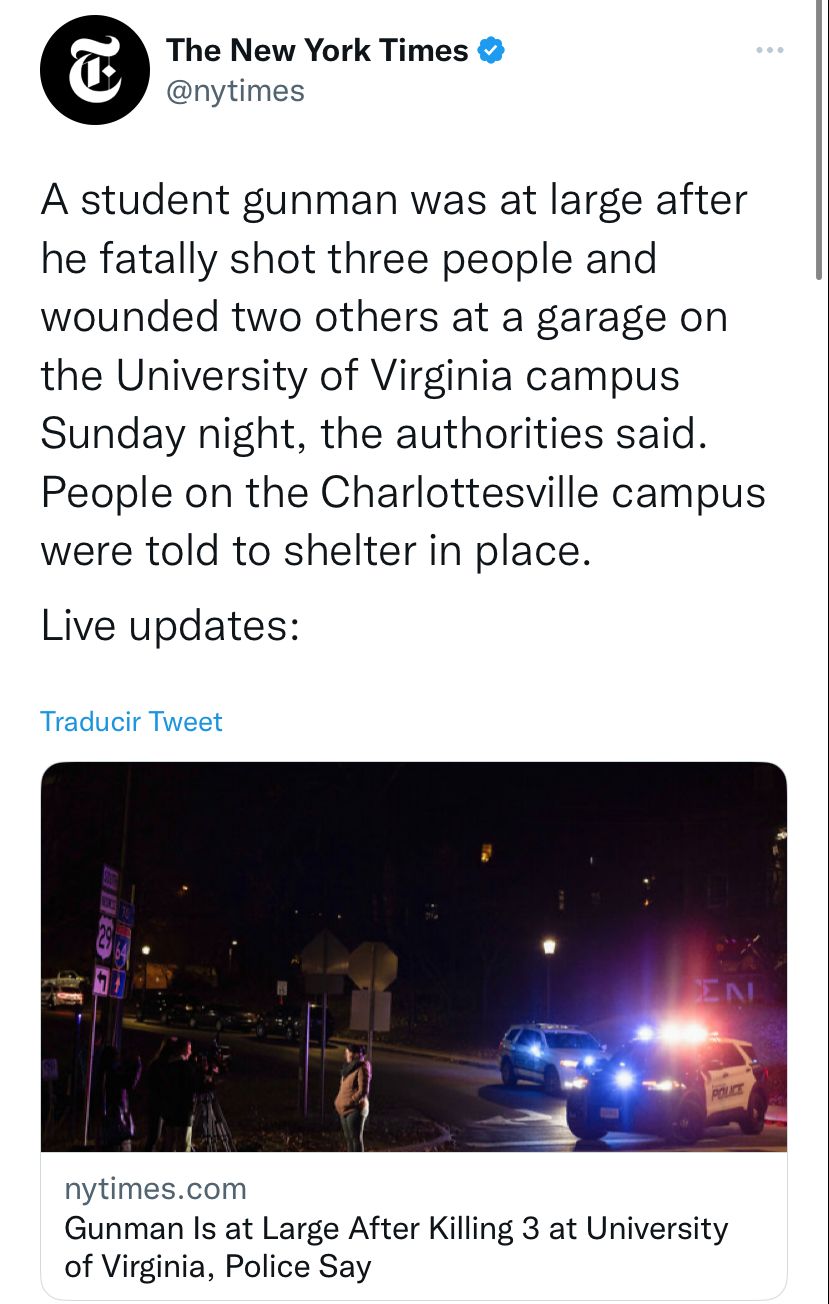Click the blue verified checkmark badge
This screenshot has height=1304, width=829.
pyautogui.click(x=491, y=50)
